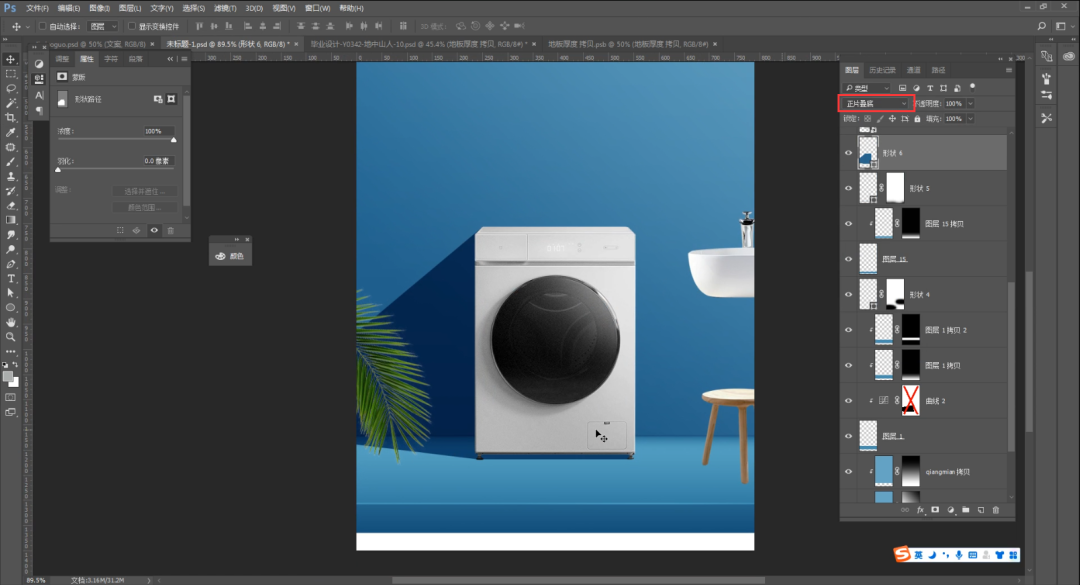Choose the Eraser tool

click(11, 205)
